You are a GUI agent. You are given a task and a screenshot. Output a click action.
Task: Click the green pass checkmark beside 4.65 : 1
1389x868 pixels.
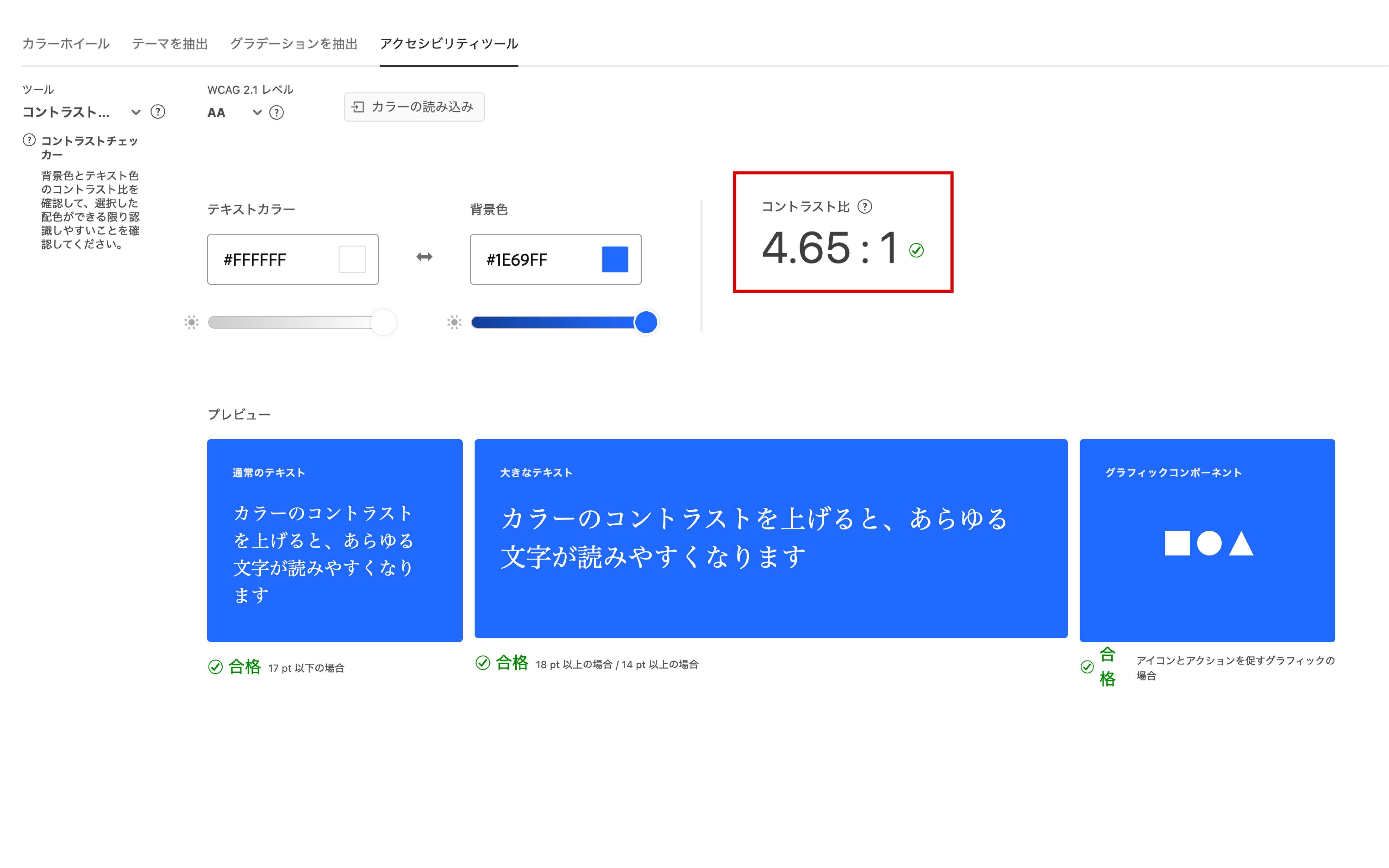(916, 250)
